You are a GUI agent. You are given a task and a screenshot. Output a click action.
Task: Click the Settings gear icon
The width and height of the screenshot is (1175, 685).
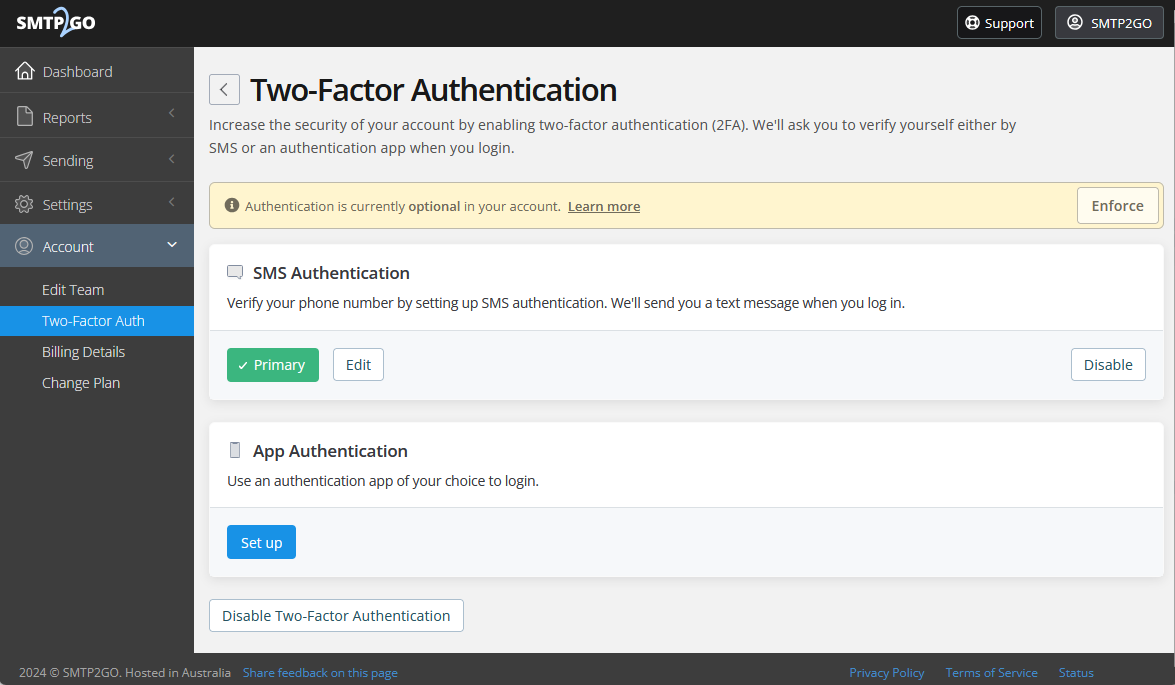(x=25, y=204)
